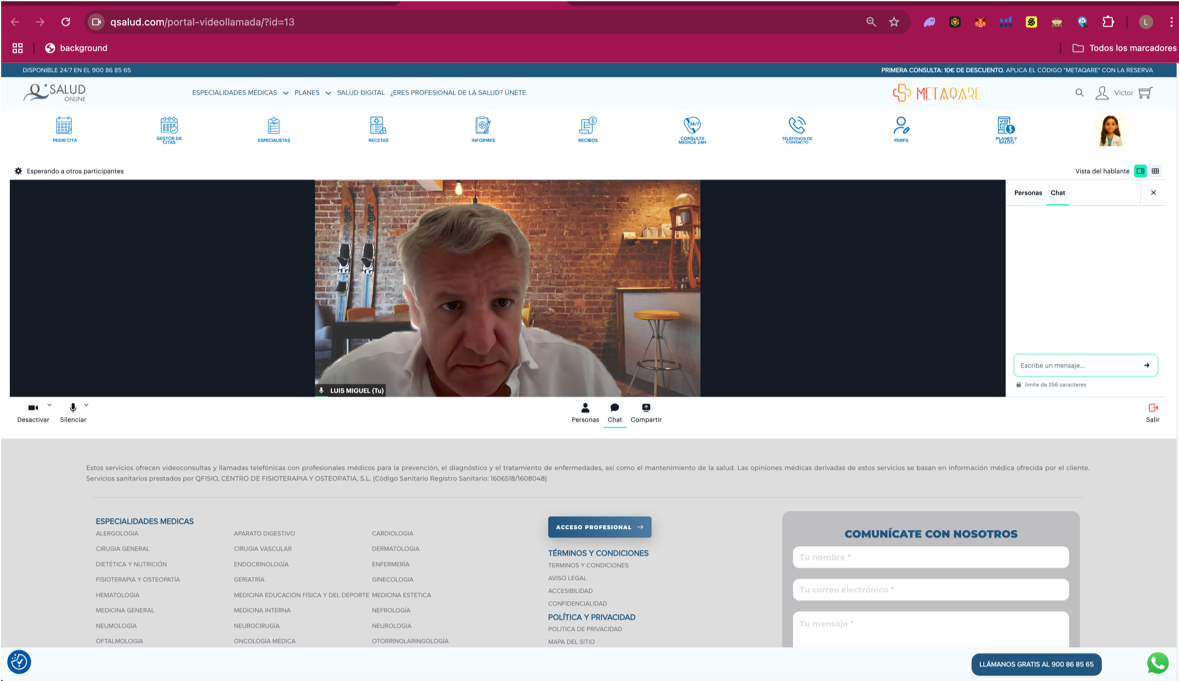Send chat message with arrow button
Screen dimensions: 1179x681
click(x=1147, y=365)
